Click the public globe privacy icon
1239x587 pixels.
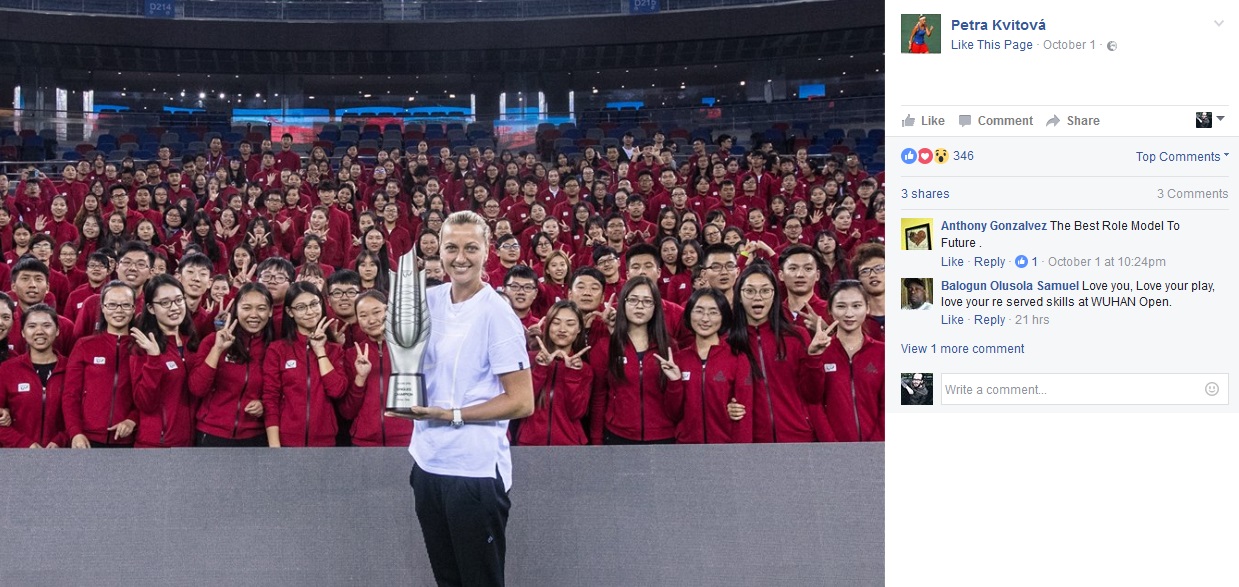point(1112,46)
